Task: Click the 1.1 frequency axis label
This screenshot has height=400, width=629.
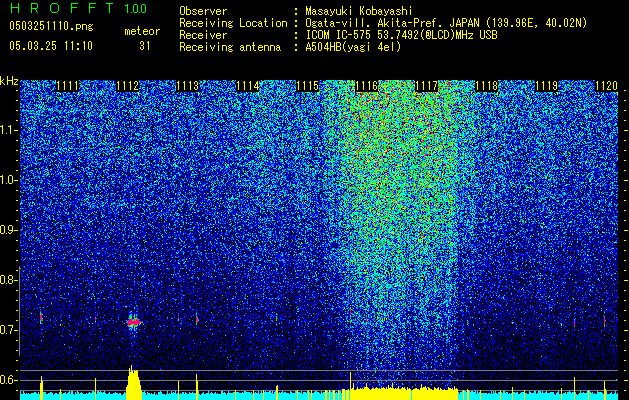Action: pyautogui.click(x=9, y=130)
